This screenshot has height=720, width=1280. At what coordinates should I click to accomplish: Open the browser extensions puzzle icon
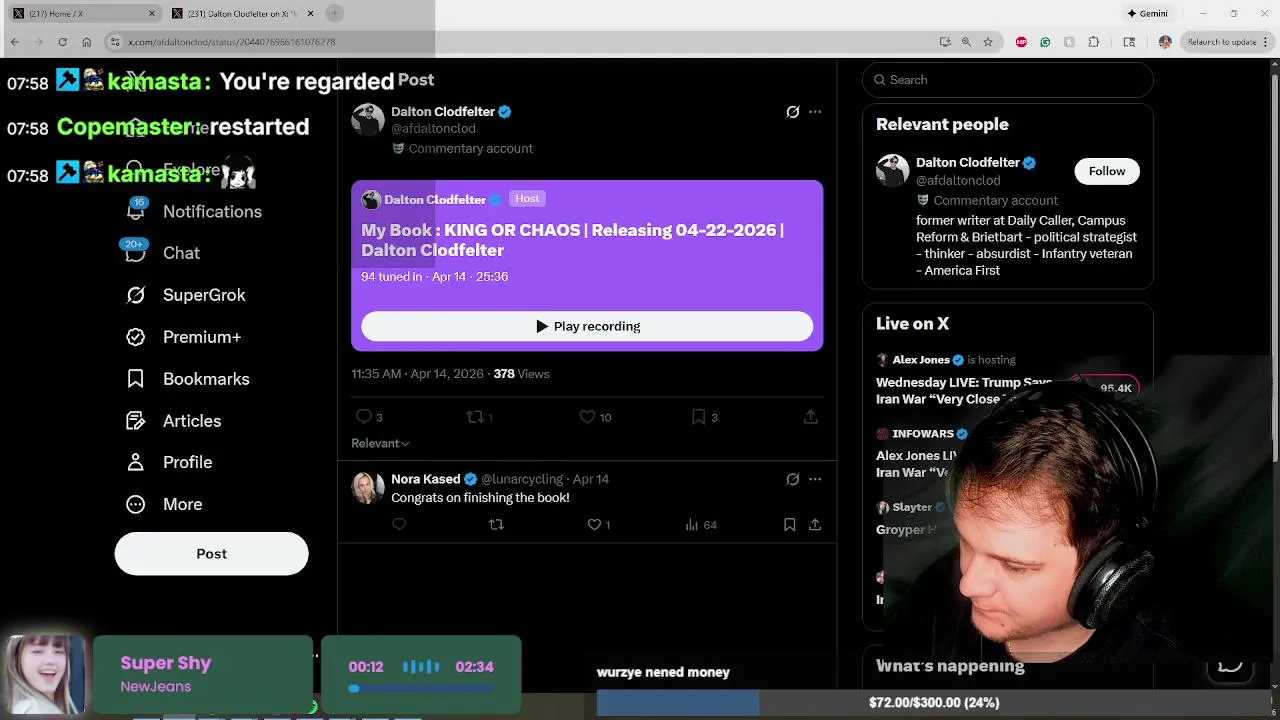tap(1093, 42)
